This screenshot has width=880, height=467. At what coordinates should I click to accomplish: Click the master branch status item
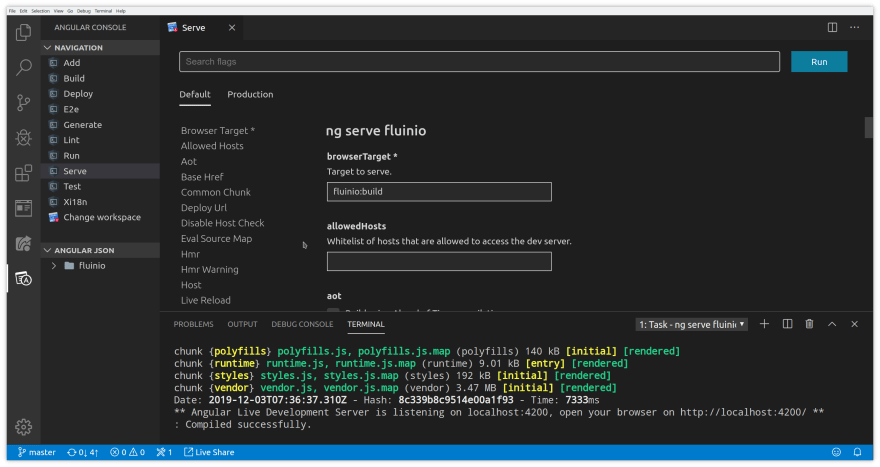[x=36, y=452]
